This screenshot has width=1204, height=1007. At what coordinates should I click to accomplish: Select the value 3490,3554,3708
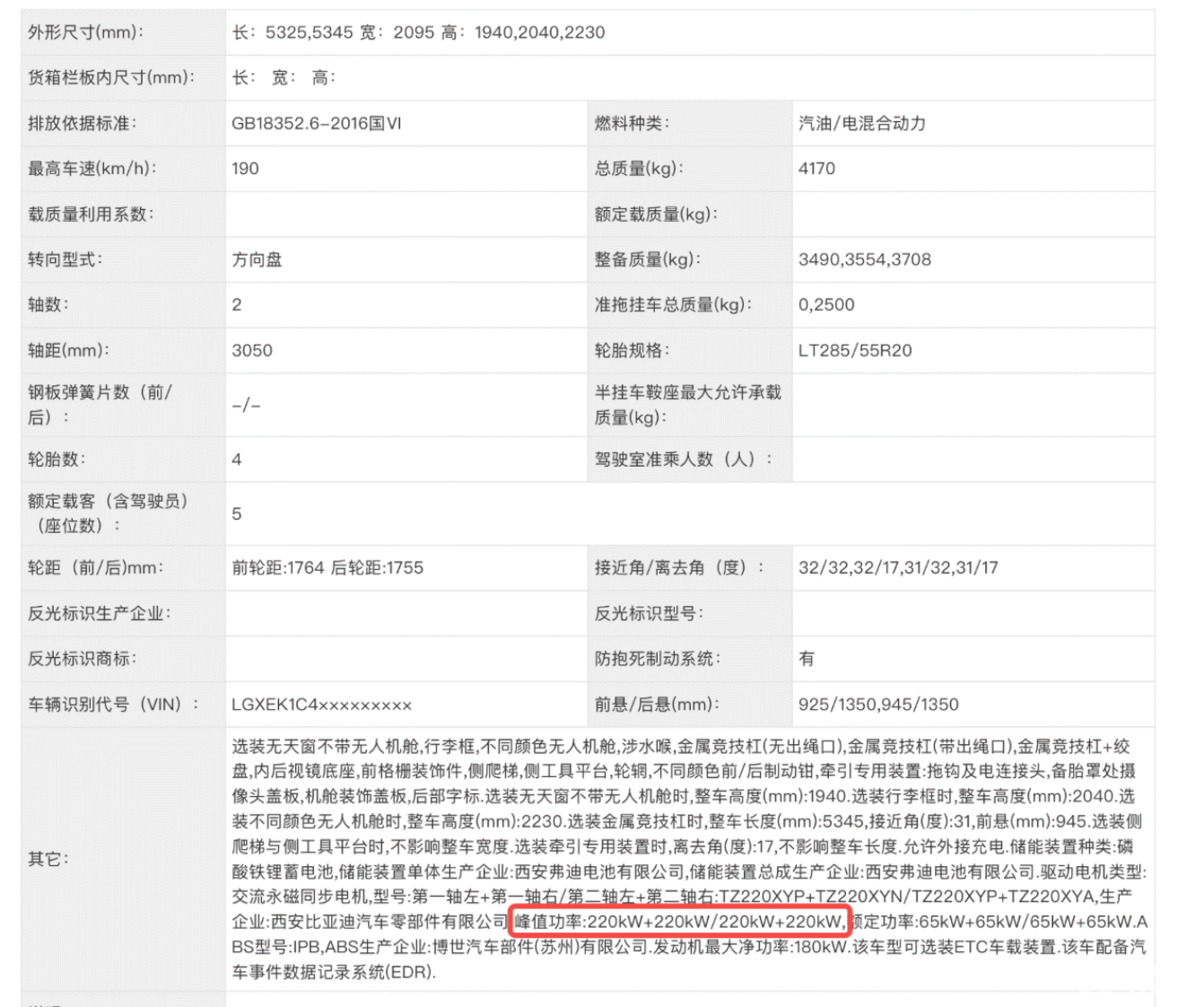tap(865, 259)
